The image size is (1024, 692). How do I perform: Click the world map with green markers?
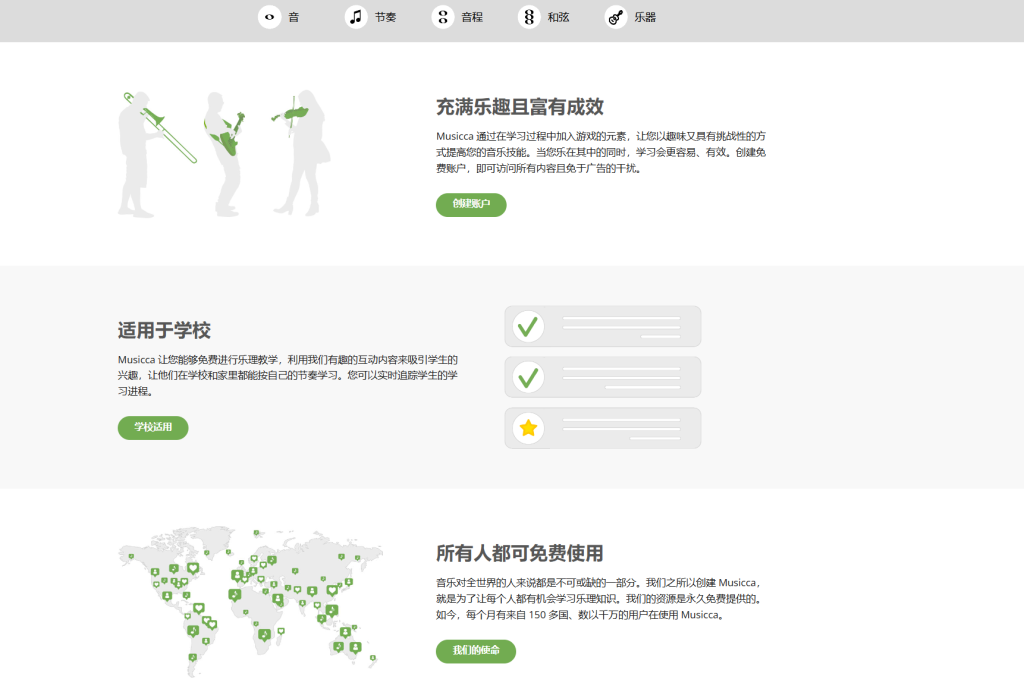click(x=250, y=600)
